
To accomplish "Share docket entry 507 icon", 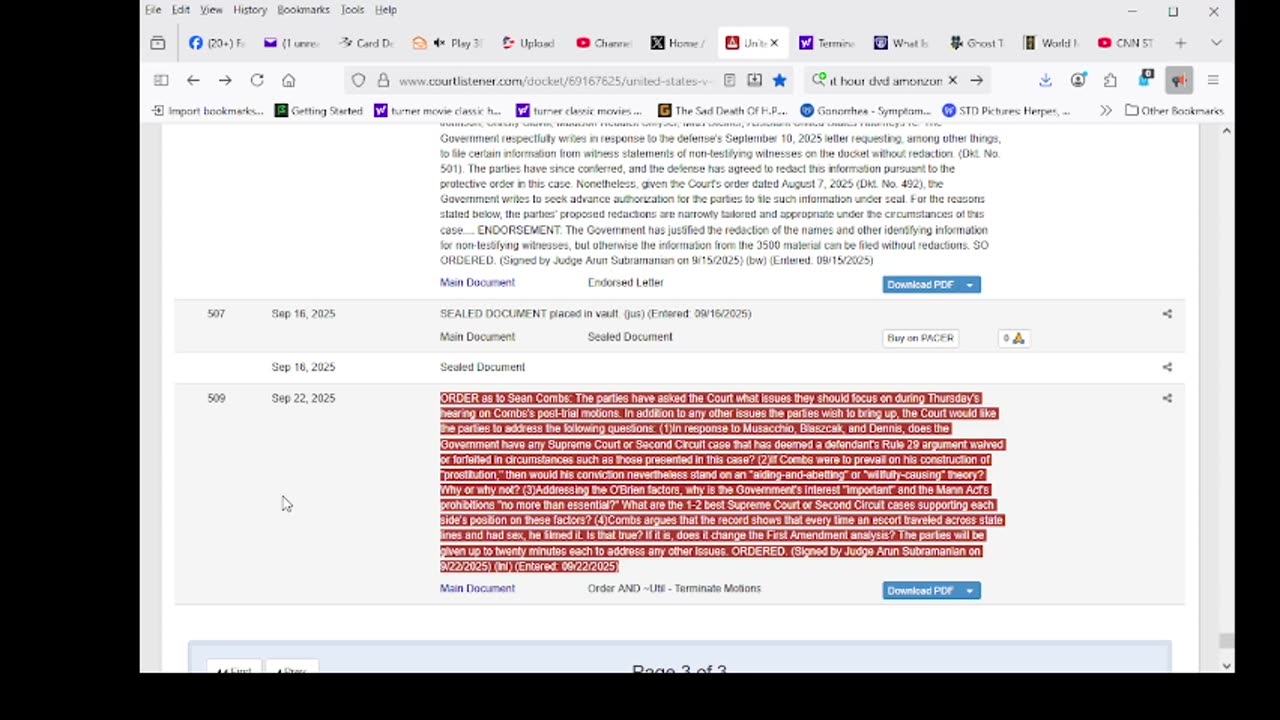I will pyautogui.click(x=1167, y=314).
